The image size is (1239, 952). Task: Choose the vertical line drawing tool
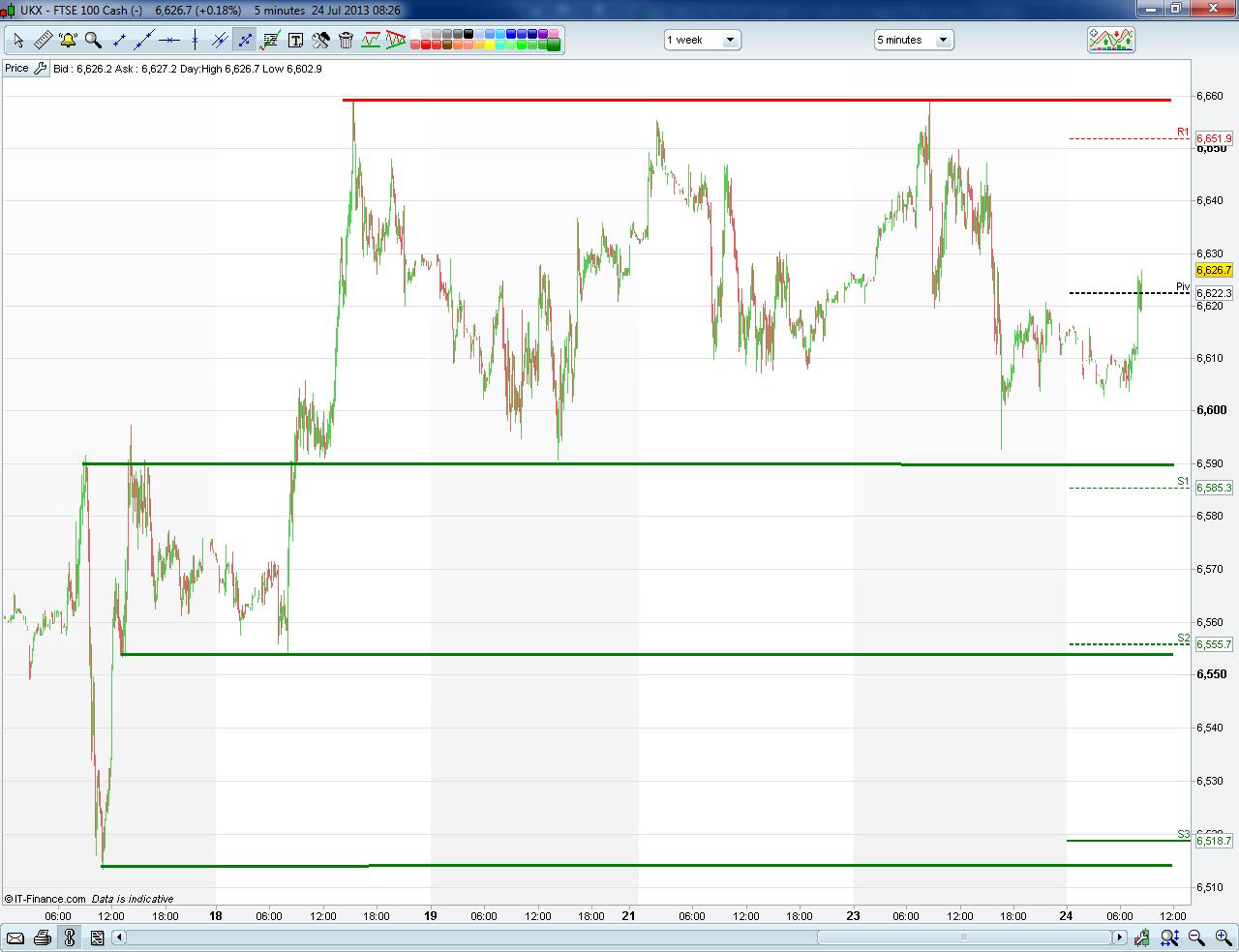[x=195, y=40]
